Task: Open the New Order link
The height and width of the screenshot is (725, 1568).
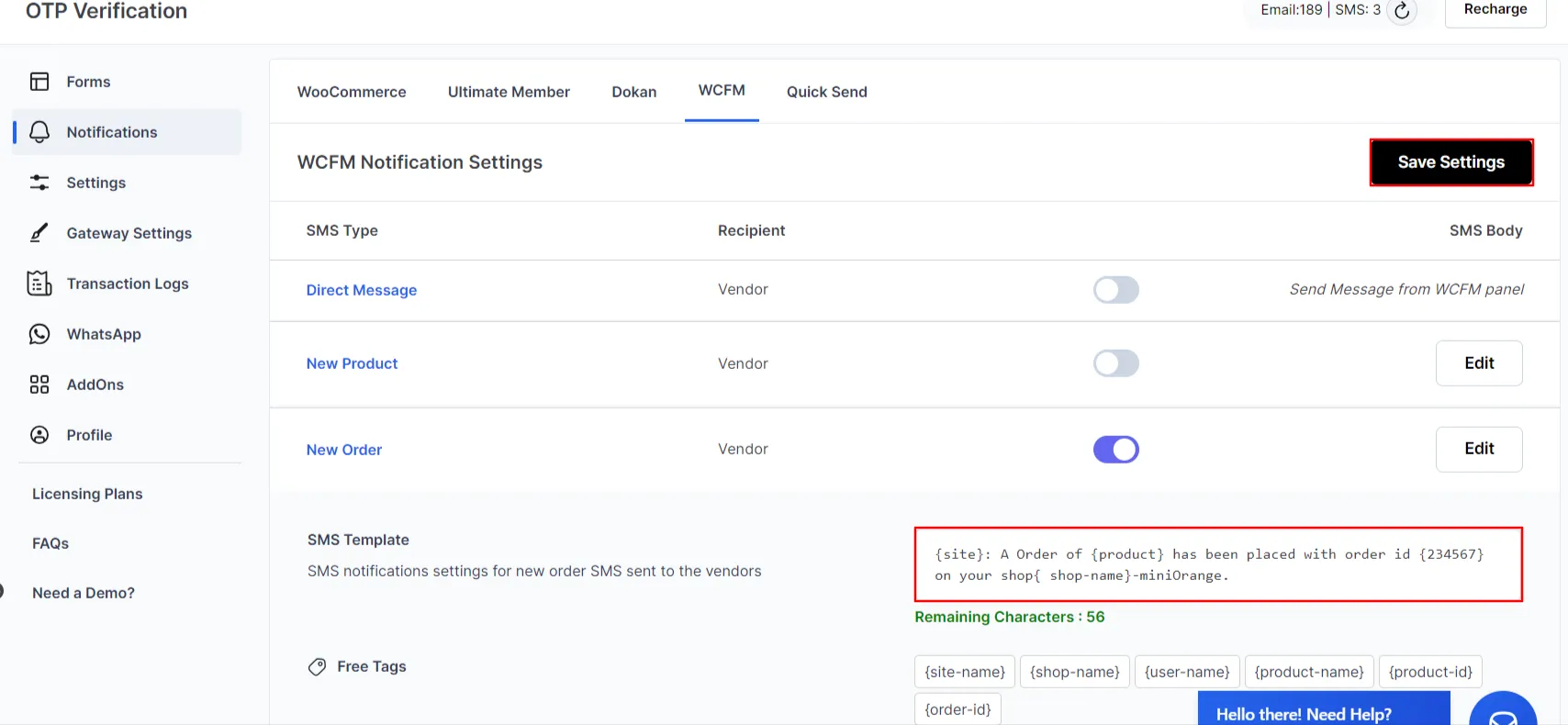Action: point(344,450)
